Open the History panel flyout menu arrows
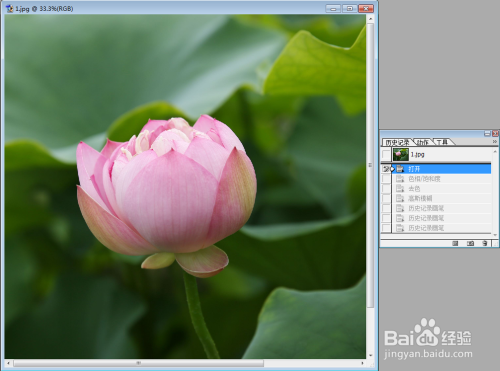This screenshot has height=371, width=500. 495,142
